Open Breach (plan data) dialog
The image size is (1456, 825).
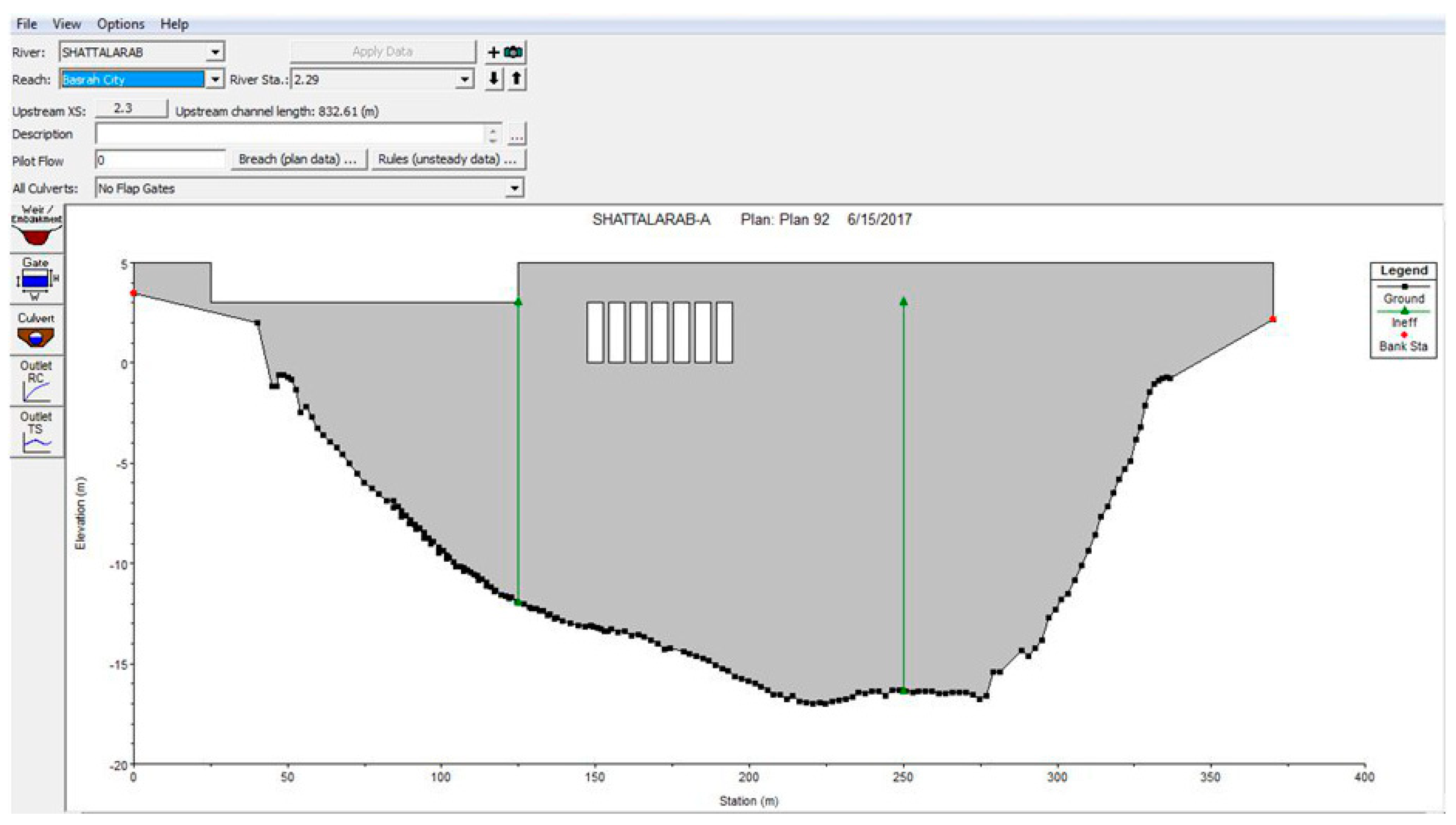pyautogui.click(x=299, y=159)
